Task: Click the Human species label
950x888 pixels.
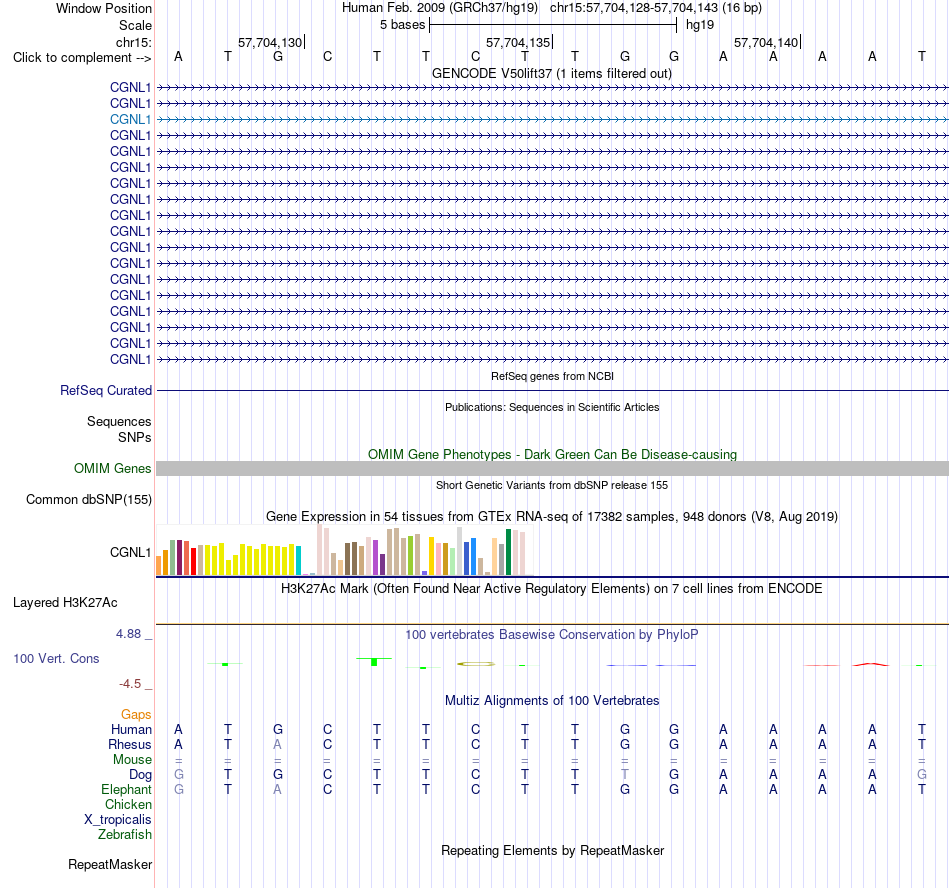Action: click(x=131, y=729)
